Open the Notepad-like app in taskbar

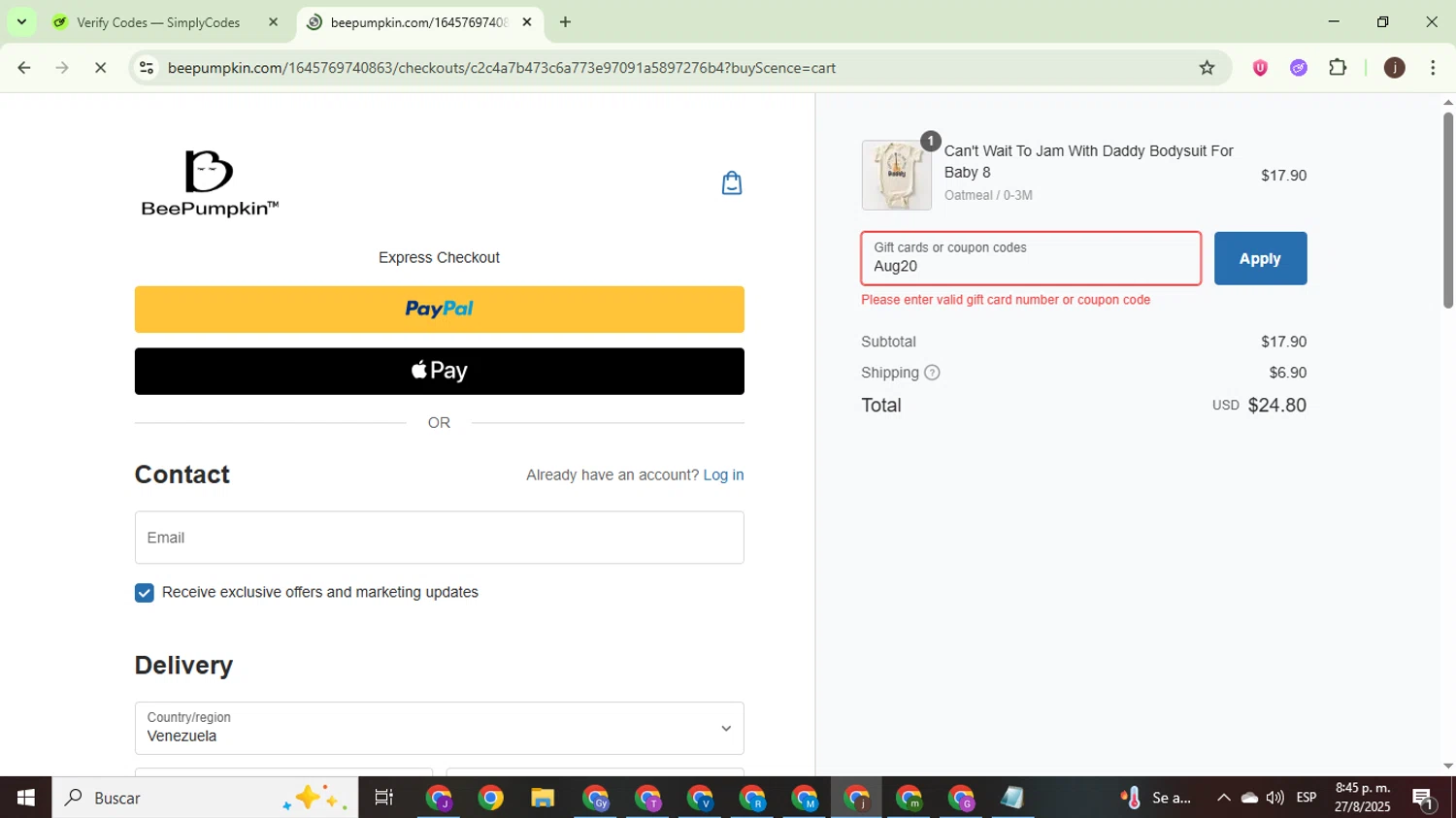pos(1012,798)
